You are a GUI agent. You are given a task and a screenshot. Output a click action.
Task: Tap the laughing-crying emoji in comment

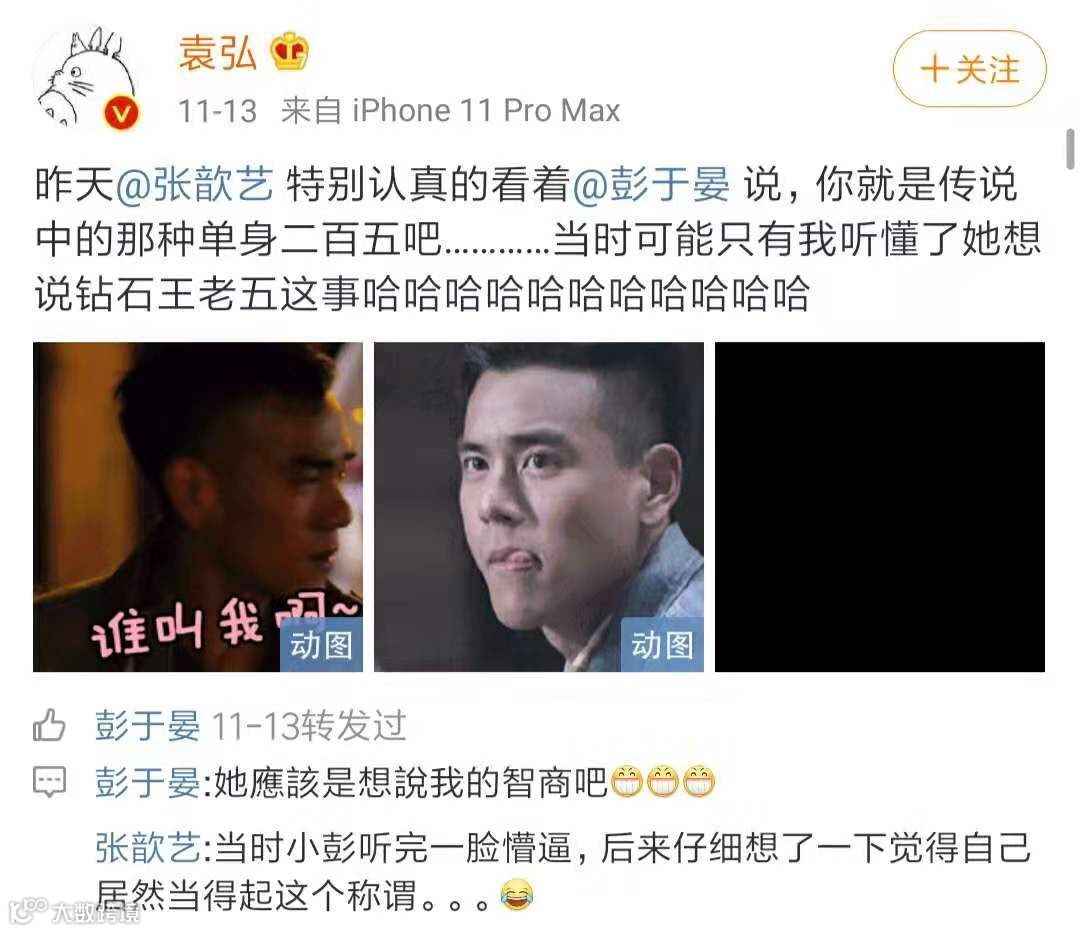pos(517,895)
